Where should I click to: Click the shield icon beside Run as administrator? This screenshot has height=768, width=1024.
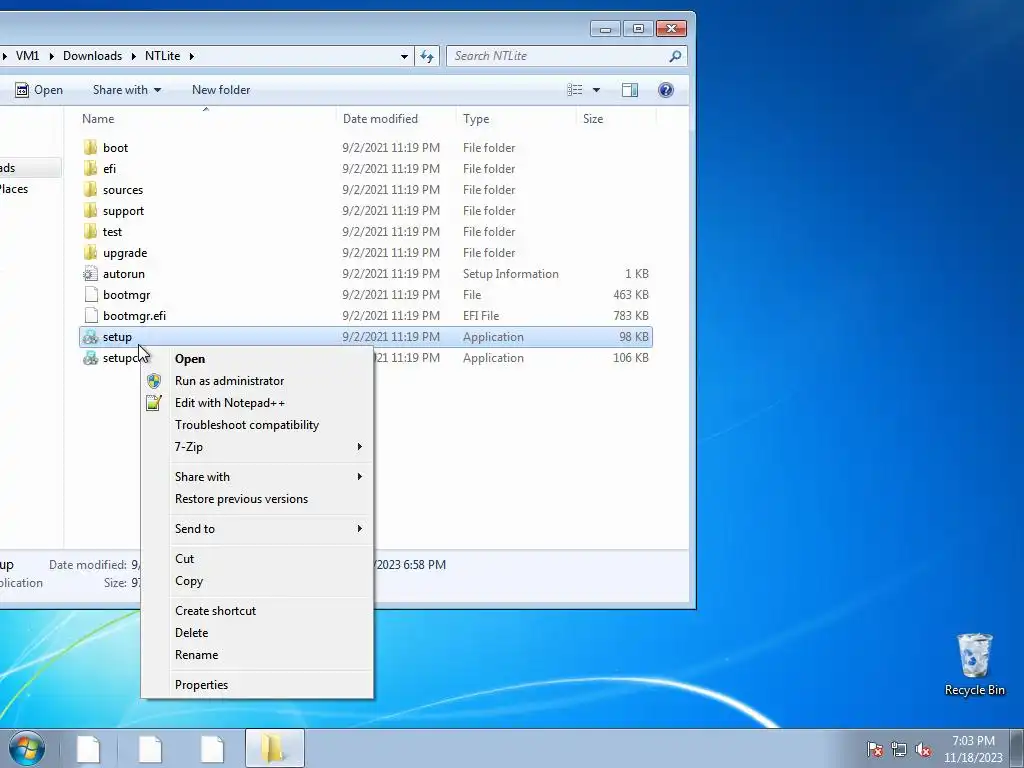tap(154, 381)
